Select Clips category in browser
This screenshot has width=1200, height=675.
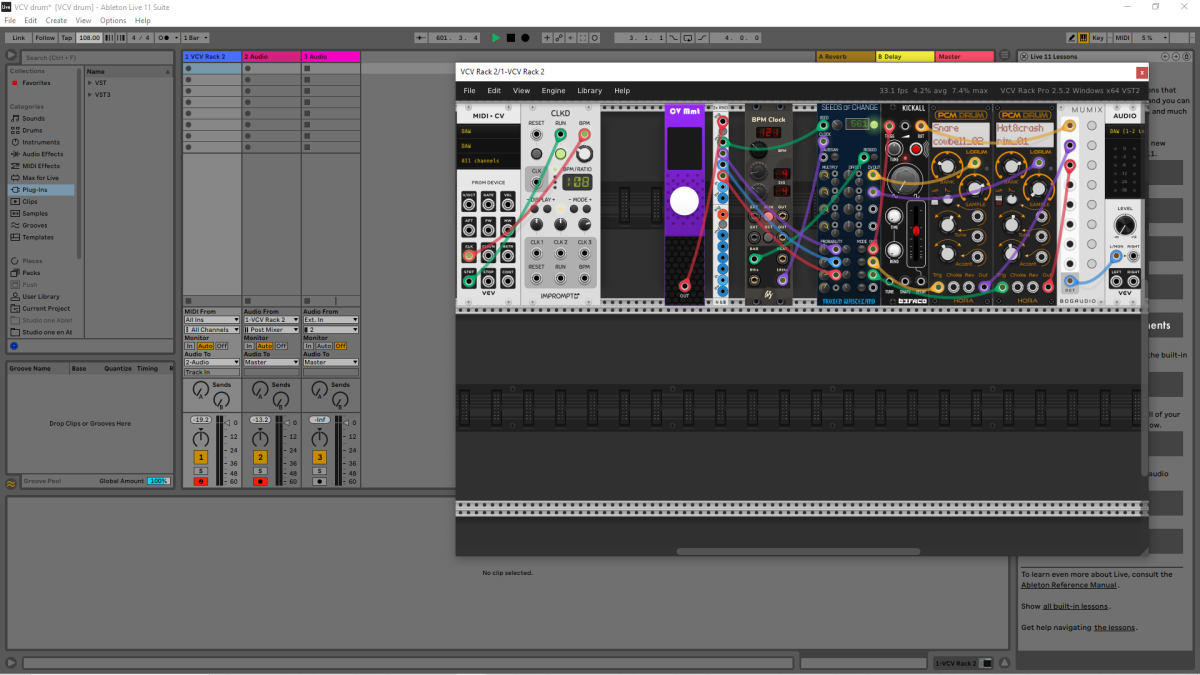tap(30, 201)
